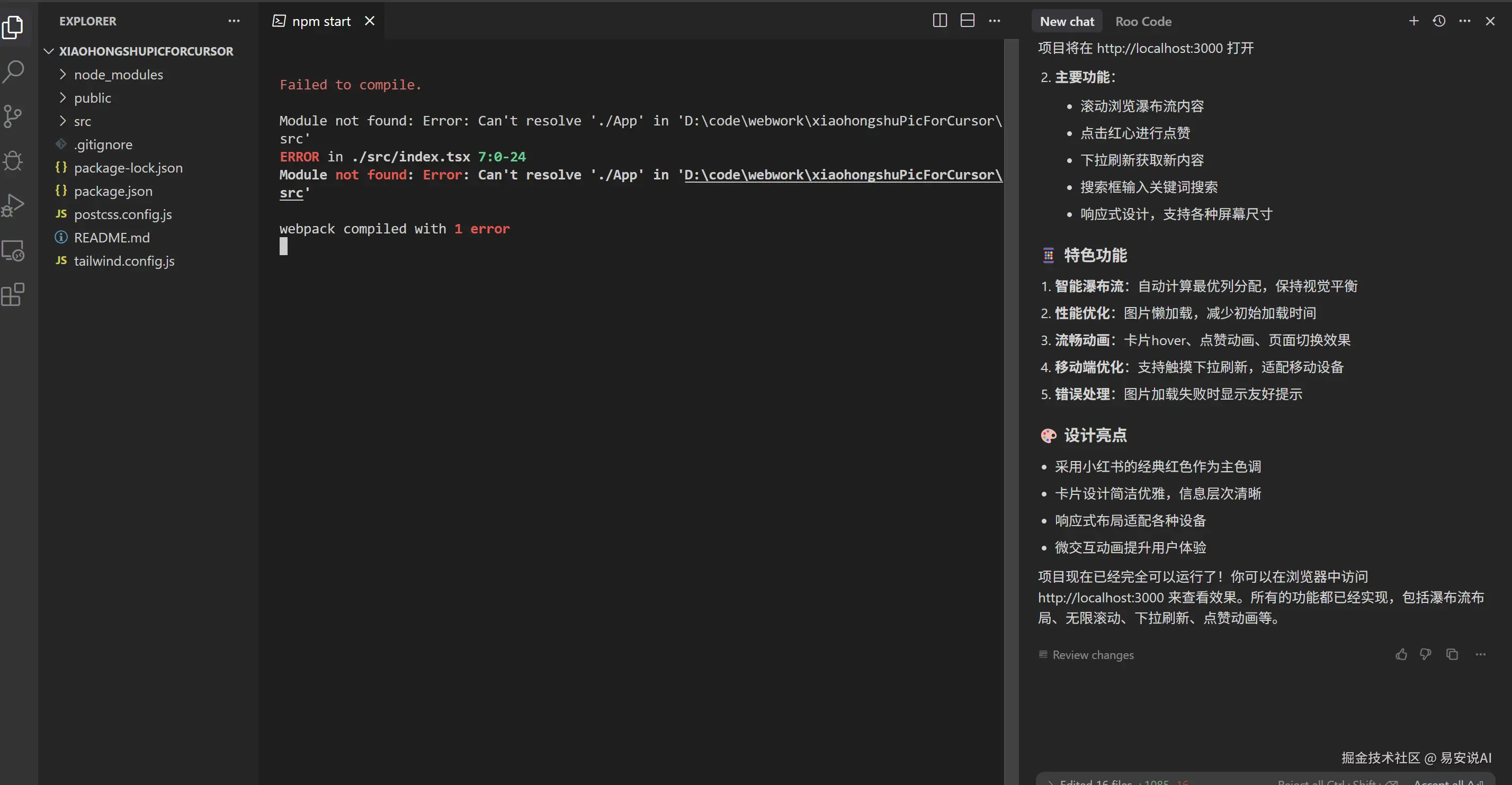Copy the chat response message

(x=1452, y=654)
